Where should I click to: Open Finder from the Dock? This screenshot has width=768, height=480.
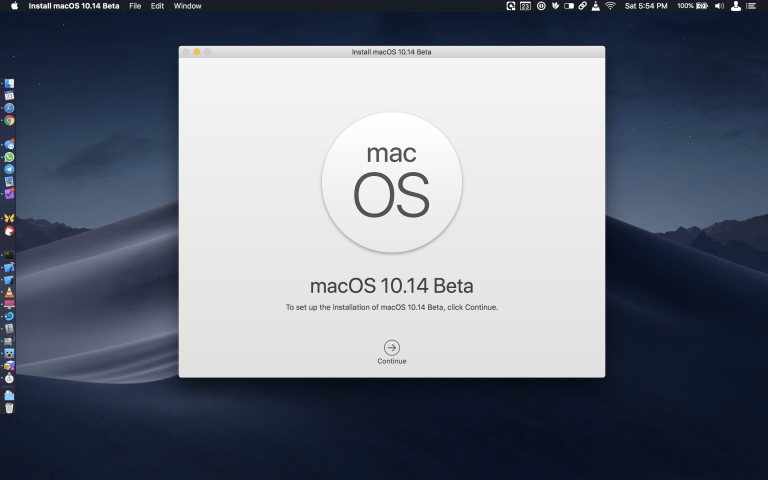9,84
